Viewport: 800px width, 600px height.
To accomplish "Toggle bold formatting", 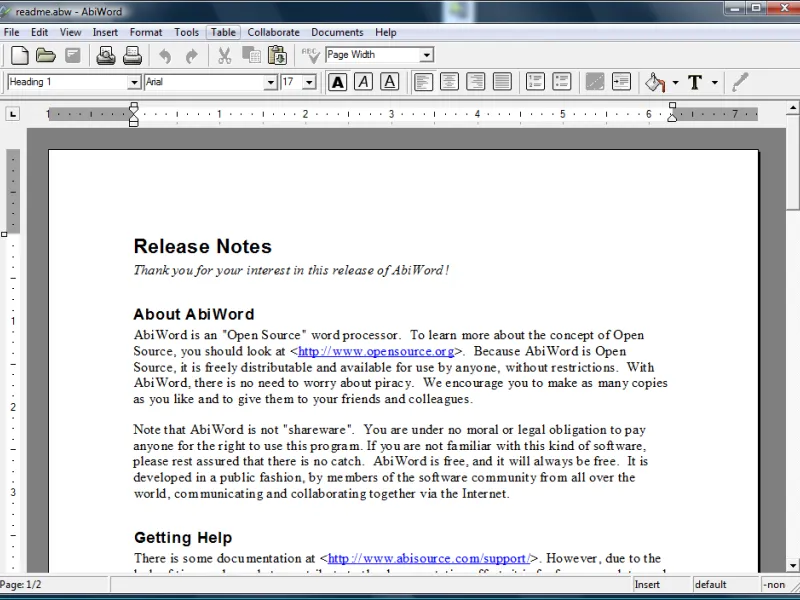I will pos(337,82).
